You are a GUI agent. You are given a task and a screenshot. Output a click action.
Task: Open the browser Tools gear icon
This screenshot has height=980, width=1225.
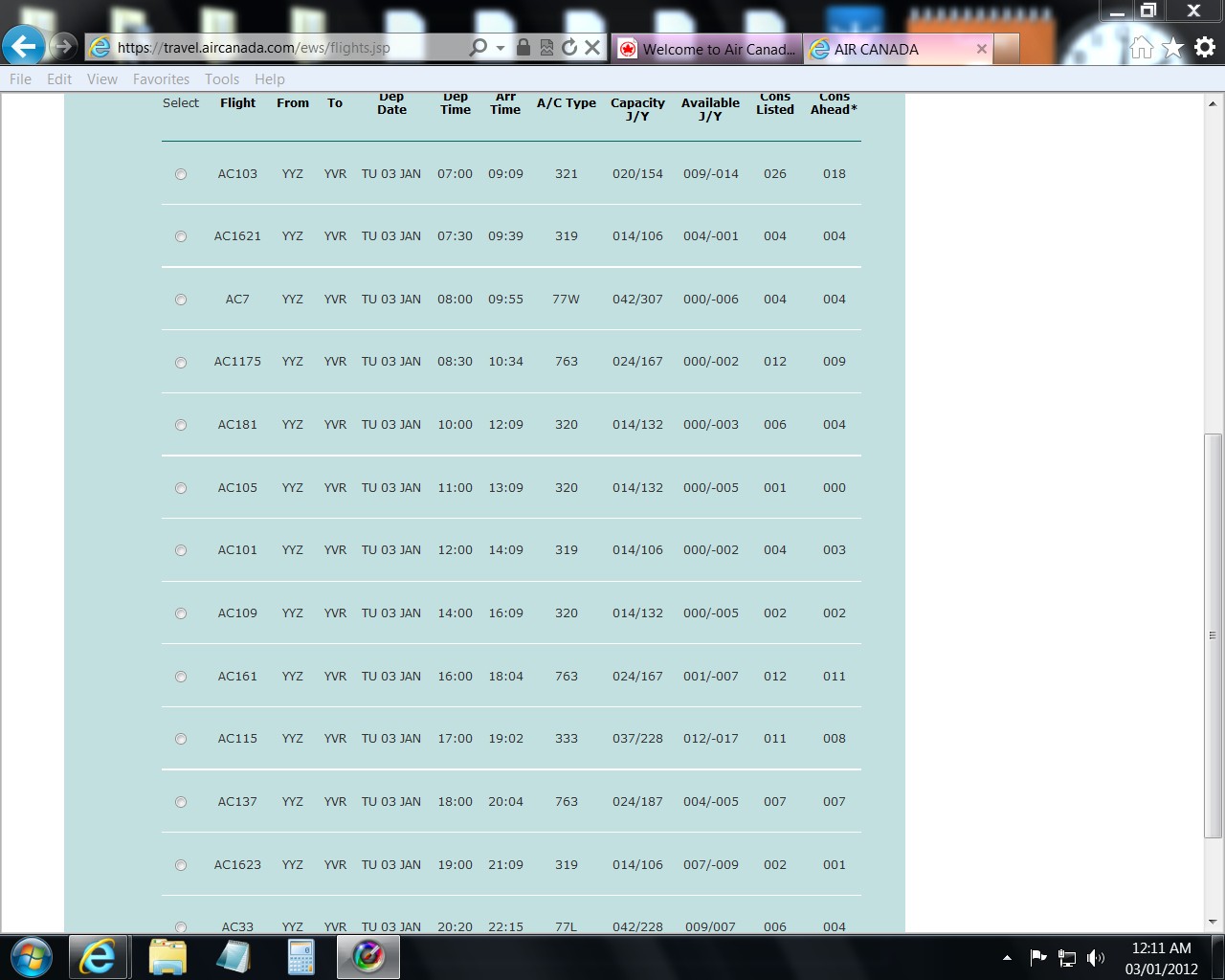pos(1204,48)
